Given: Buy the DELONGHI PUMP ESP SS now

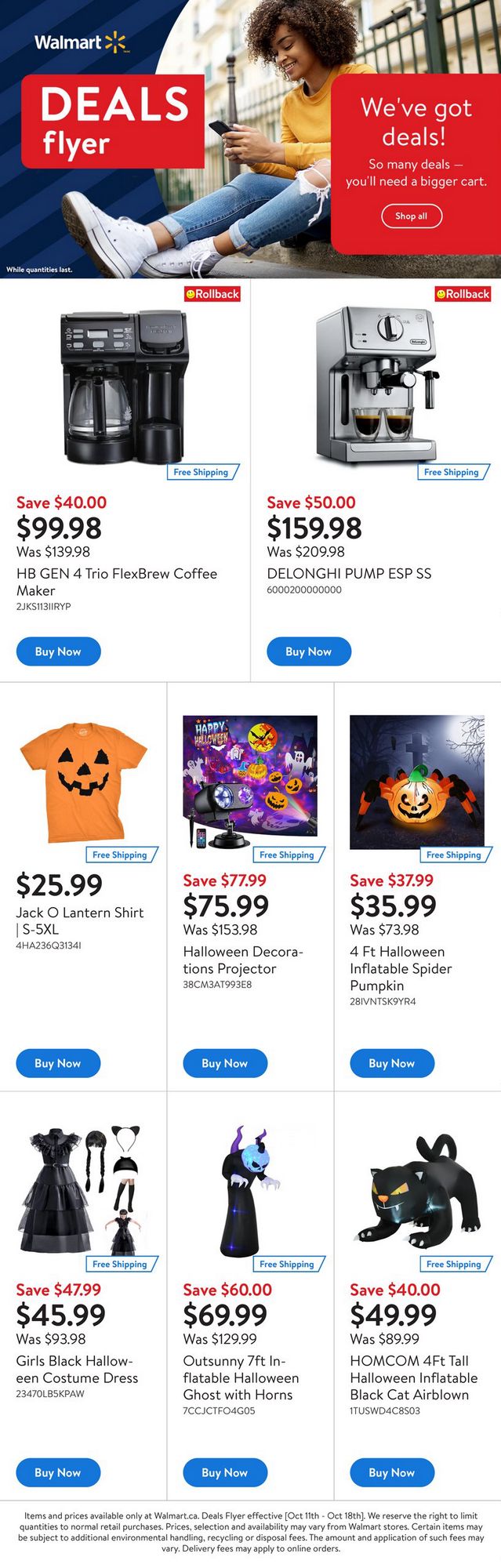Looking at the screenshot, I should pos(308,652).
